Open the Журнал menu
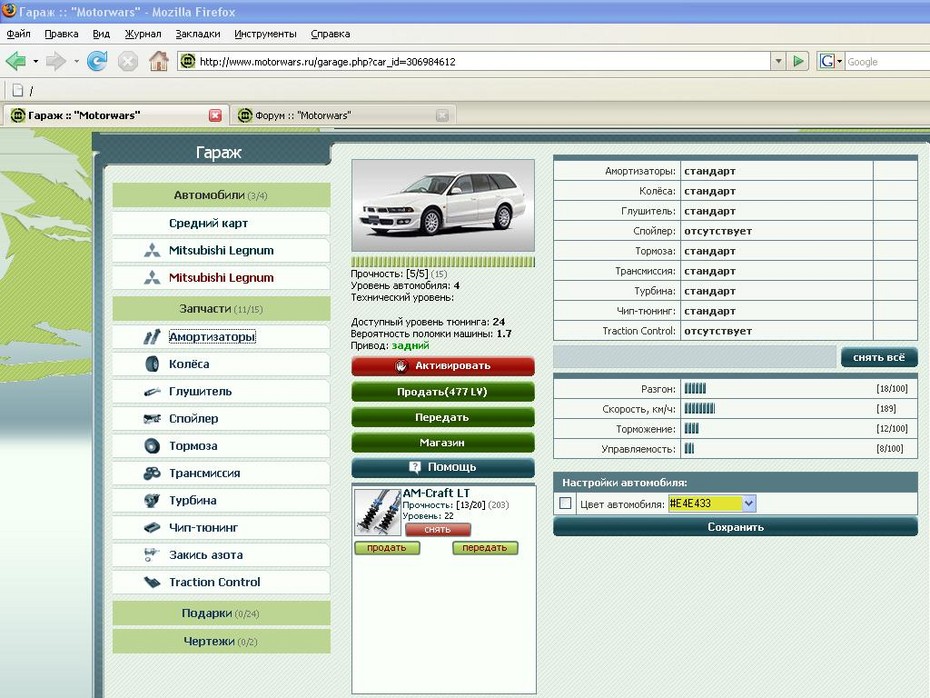930x698 pixels. coord(142,34)
